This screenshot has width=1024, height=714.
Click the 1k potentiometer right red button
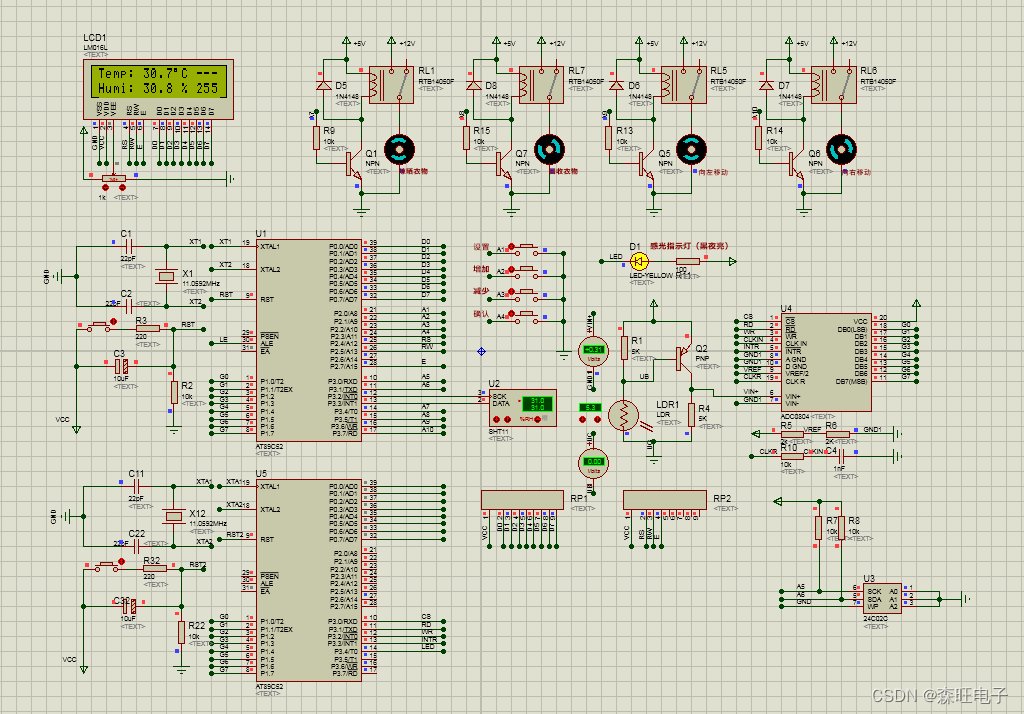[x=122, y=187]
